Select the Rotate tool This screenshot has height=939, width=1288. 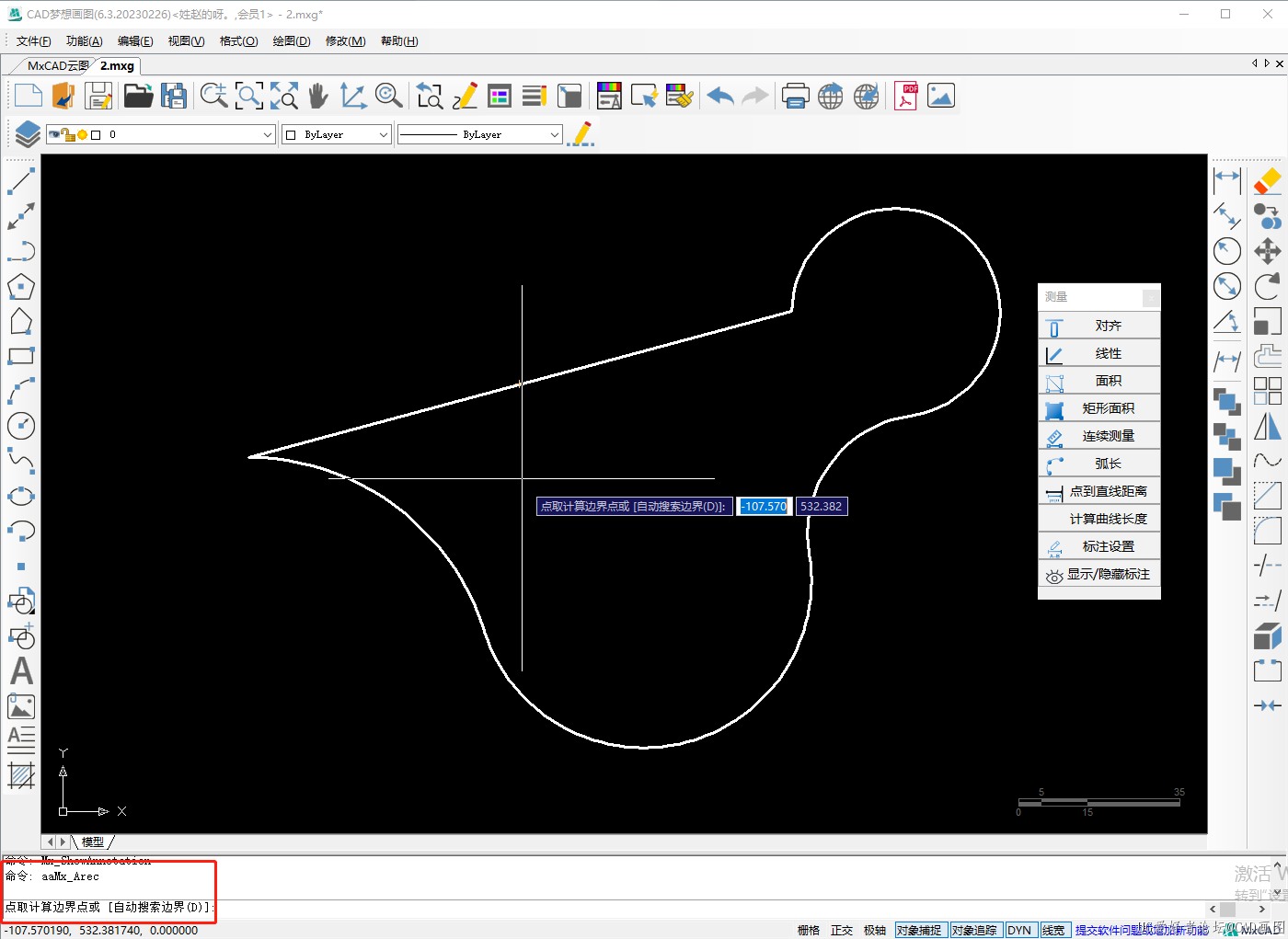[1267, 286]
